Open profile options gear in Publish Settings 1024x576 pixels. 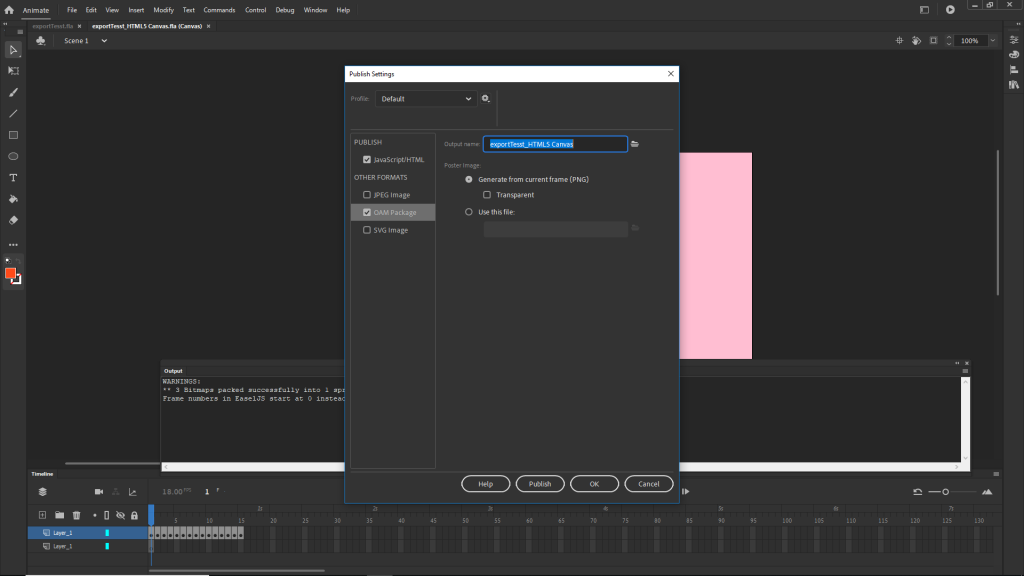pos(485,99)
